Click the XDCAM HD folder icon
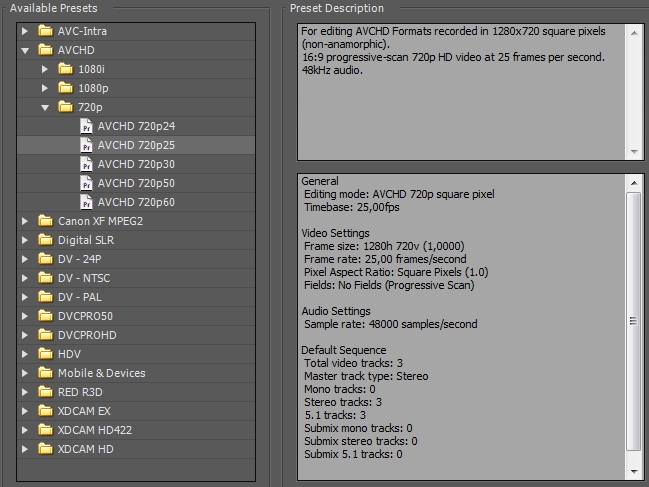The width and height of the screenshot is (649, 487). [46, 449]
